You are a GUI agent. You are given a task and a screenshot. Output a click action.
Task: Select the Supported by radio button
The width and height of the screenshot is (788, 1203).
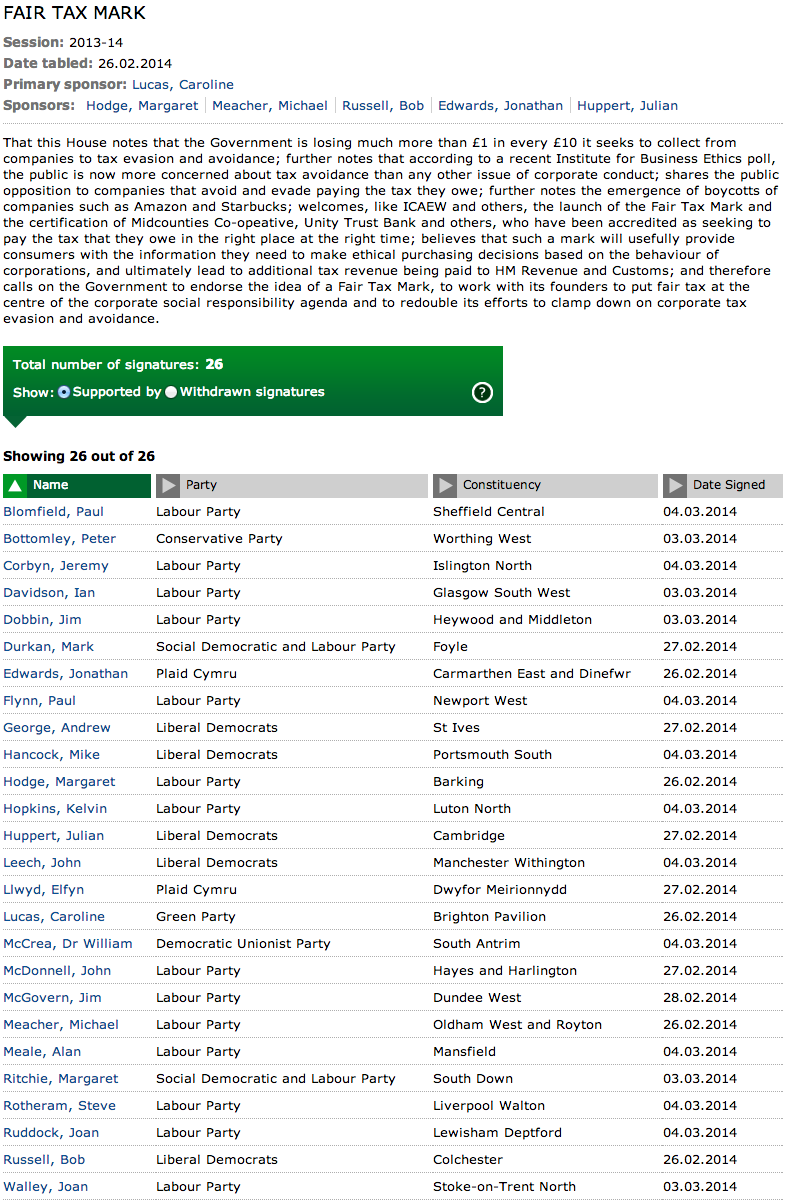[64, 392]
